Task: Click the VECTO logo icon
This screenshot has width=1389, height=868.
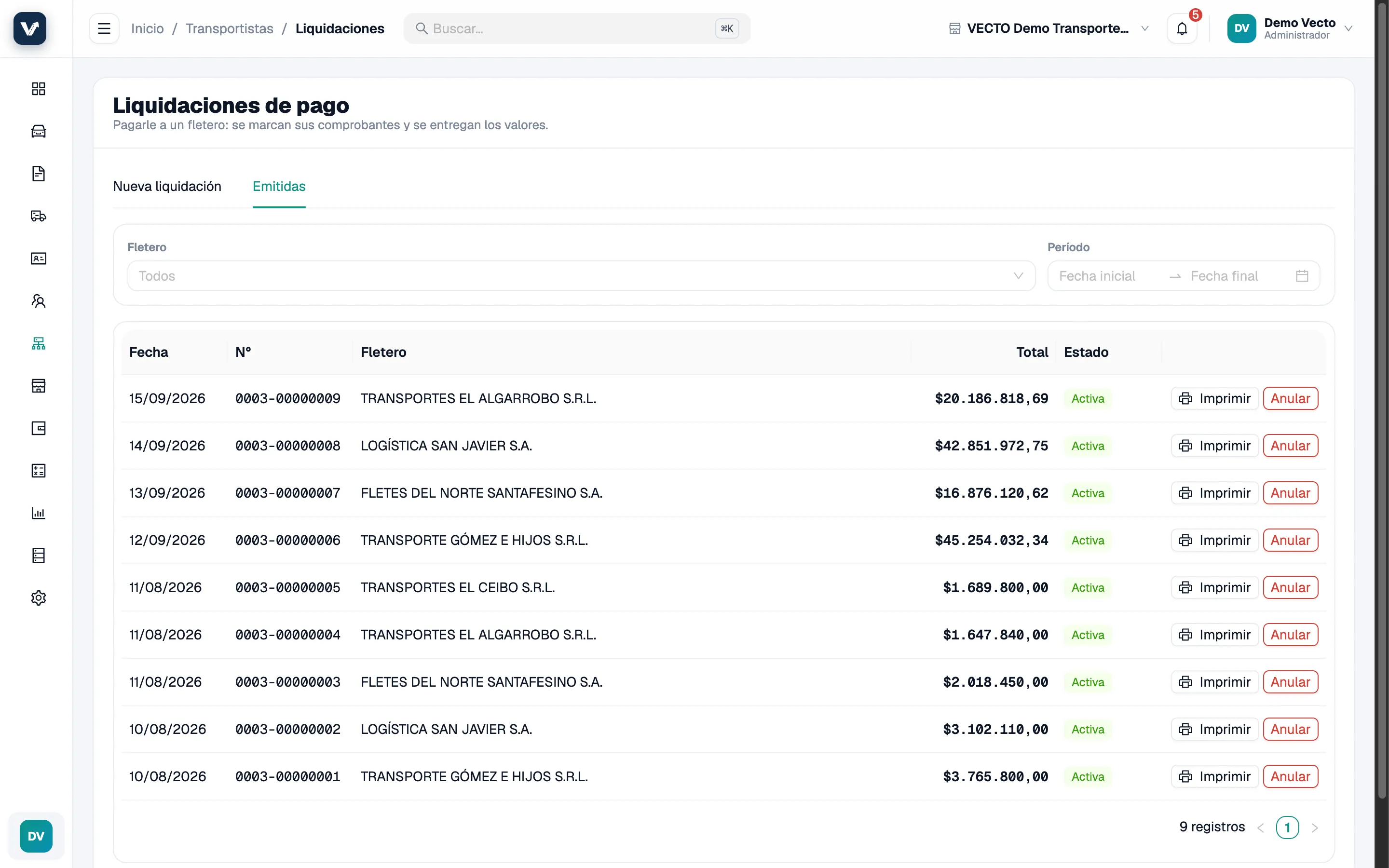Action: [x=30, y=28]
